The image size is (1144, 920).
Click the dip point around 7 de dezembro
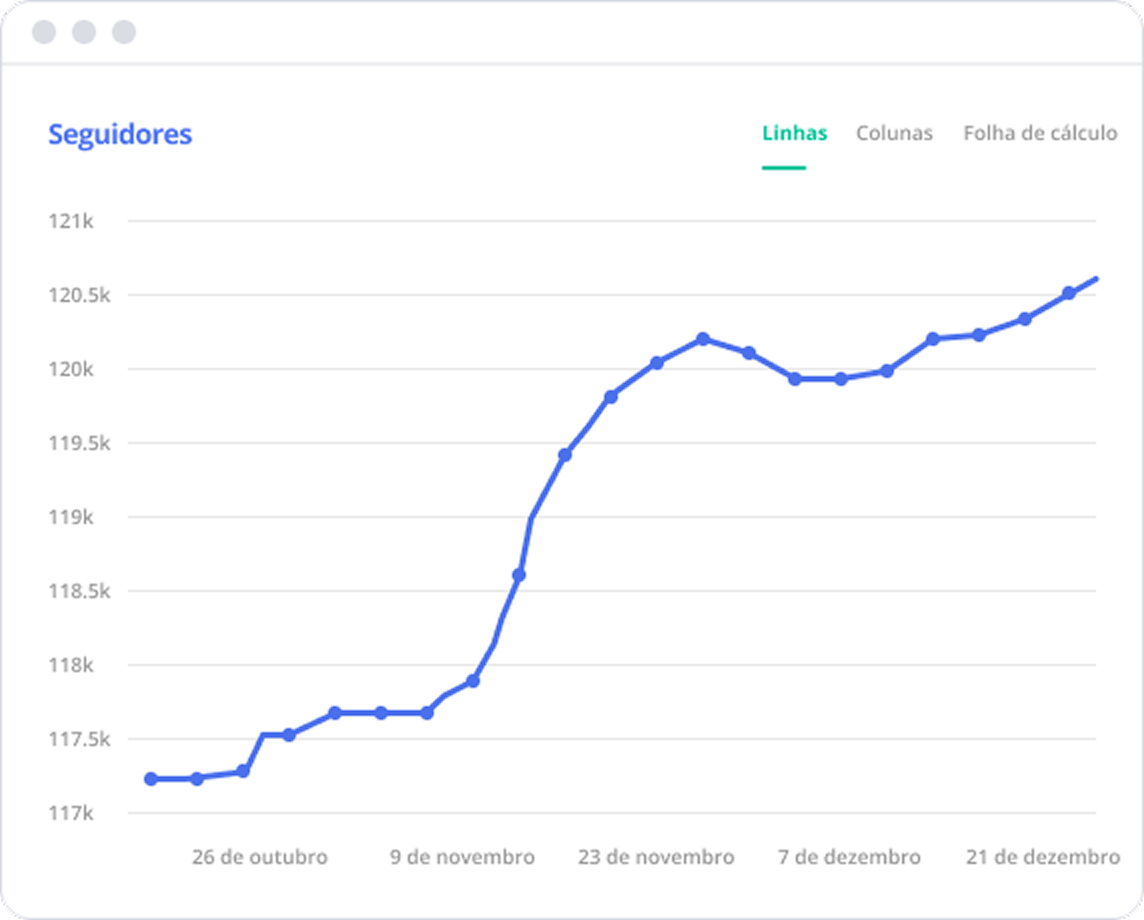tap(840, 380)
